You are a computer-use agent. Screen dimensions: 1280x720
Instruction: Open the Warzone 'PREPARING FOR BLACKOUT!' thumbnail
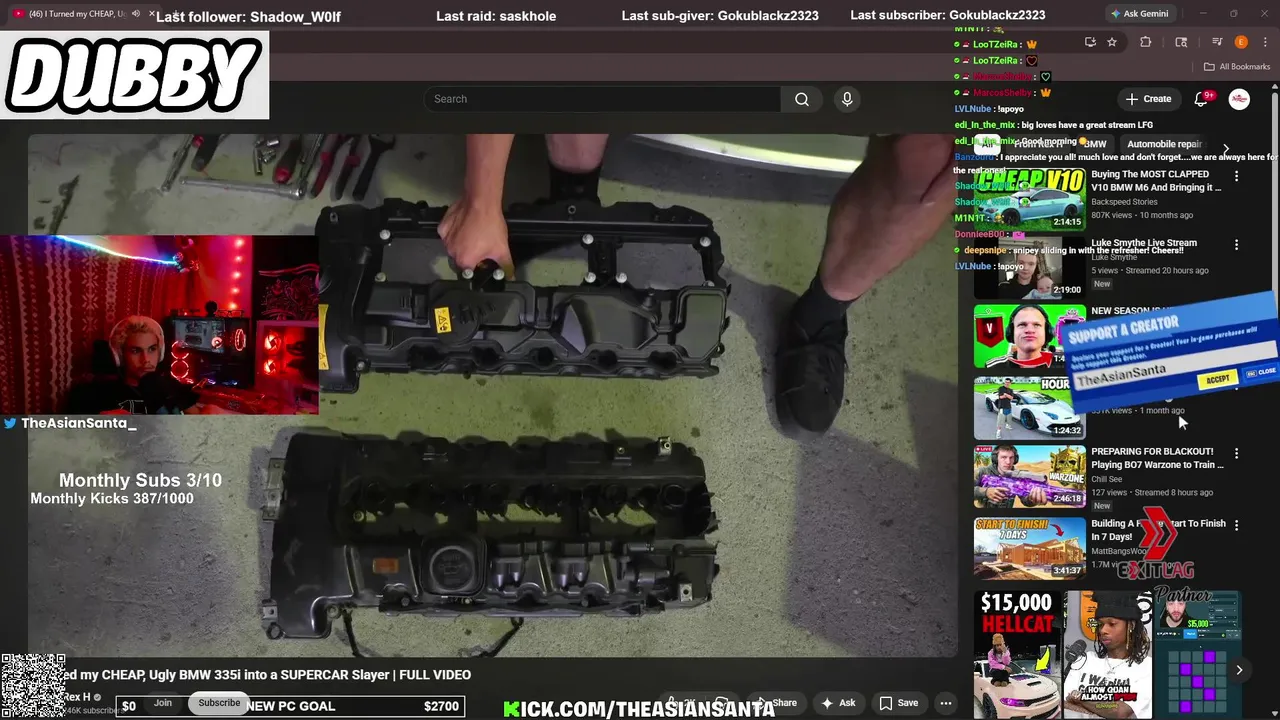[x=1030, y=476]
